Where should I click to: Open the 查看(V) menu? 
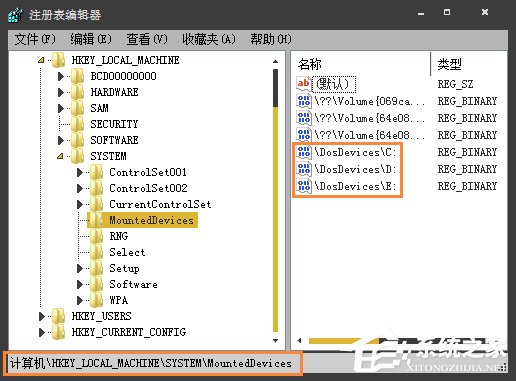point(147,39)
